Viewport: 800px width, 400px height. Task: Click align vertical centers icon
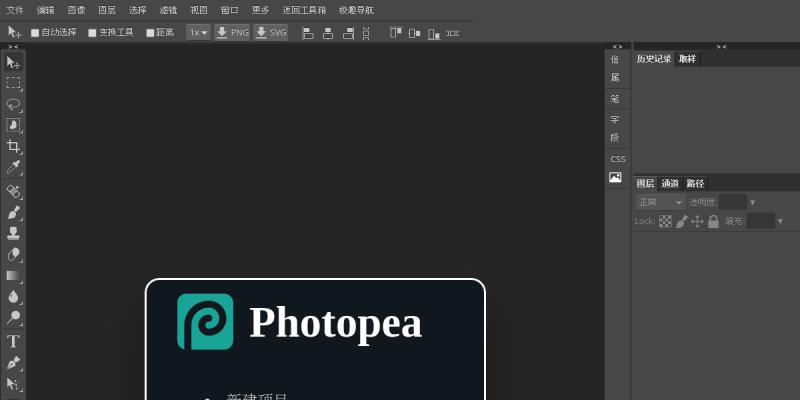pos(414,33)
